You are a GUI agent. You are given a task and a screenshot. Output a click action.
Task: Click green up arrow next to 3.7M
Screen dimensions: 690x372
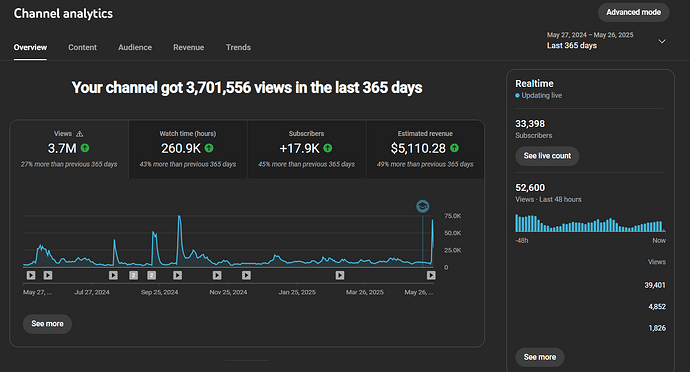85,148
